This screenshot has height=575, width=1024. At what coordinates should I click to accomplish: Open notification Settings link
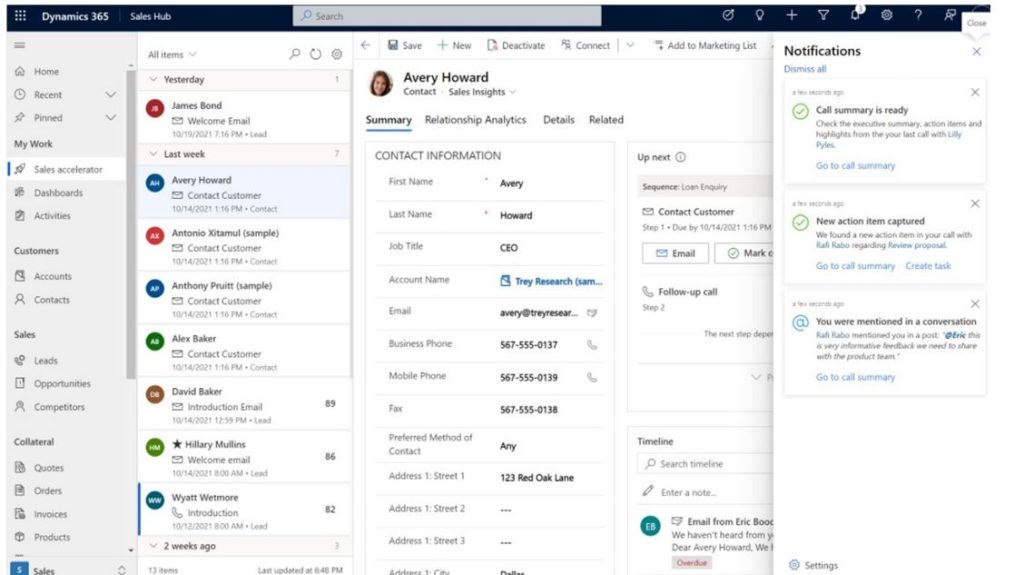[x=814, y=565]
